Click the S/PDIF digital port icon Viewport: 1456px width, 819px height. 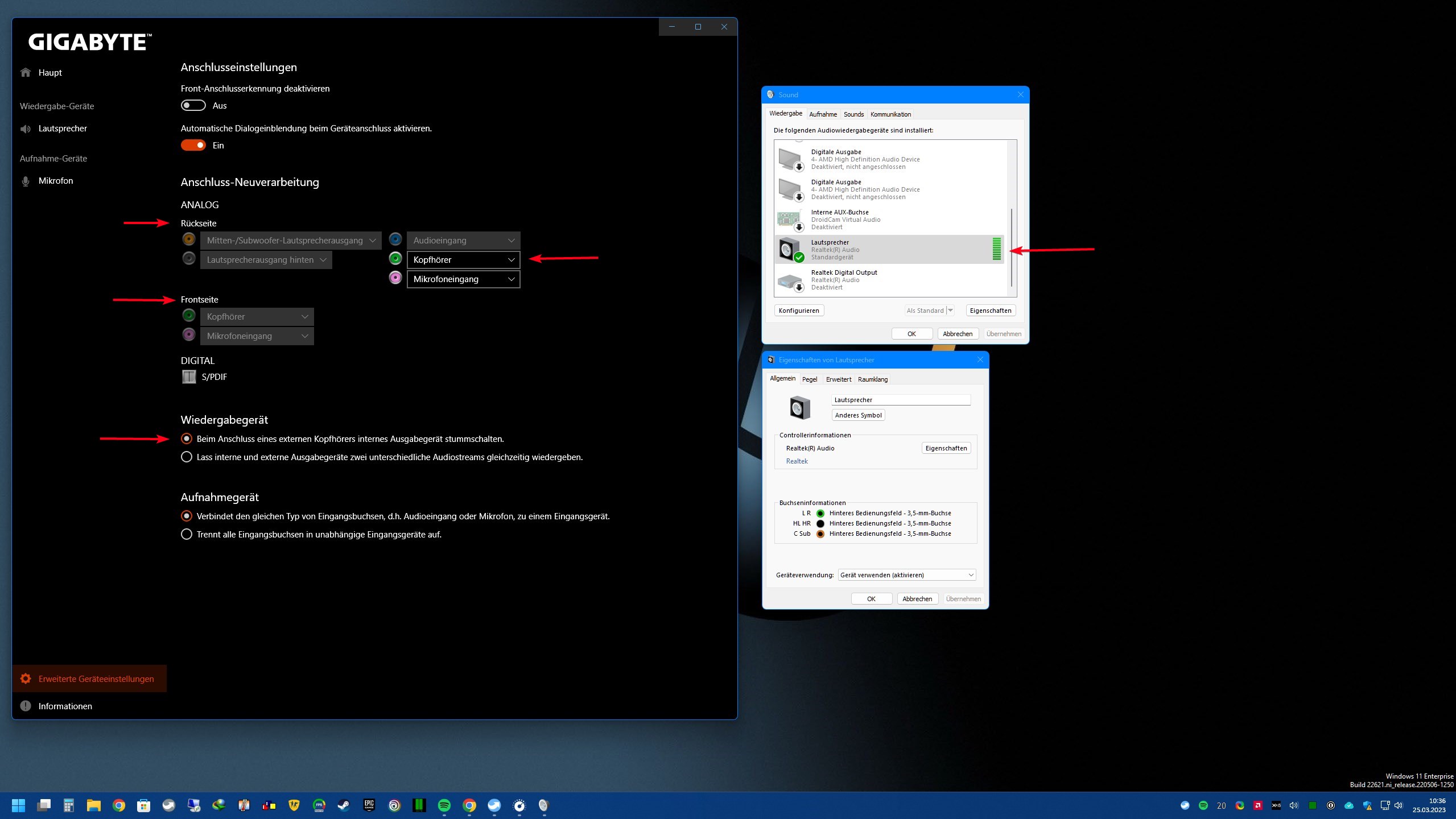coord(189,377)
